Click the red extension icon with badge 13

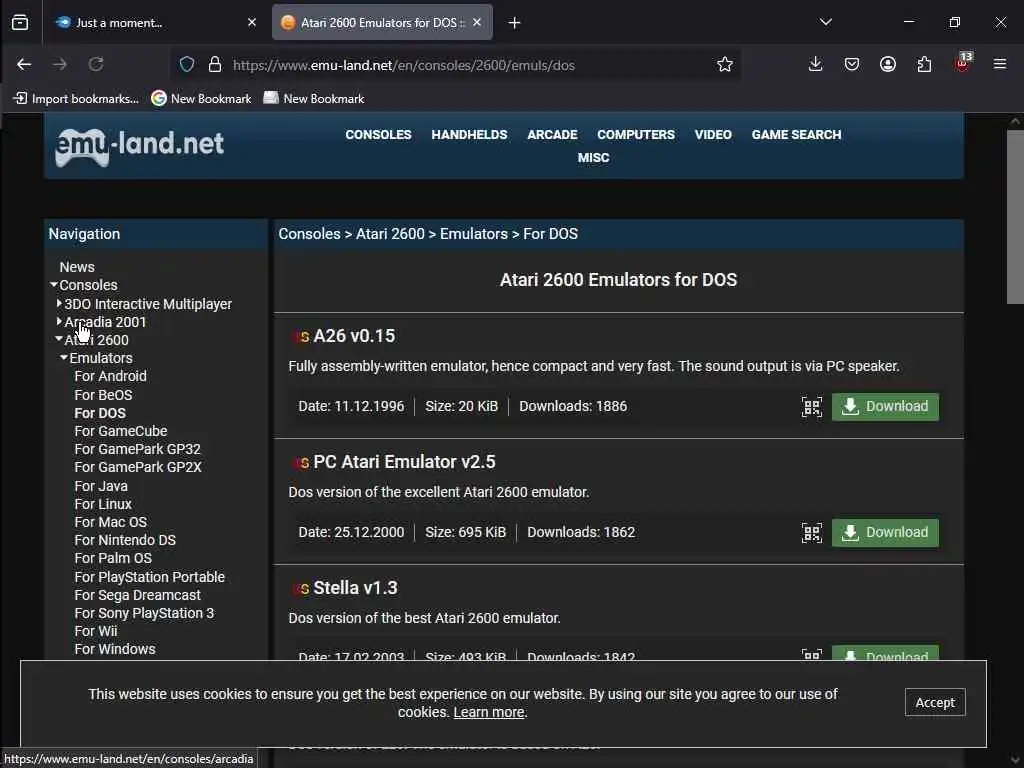(x=963, y=63)
